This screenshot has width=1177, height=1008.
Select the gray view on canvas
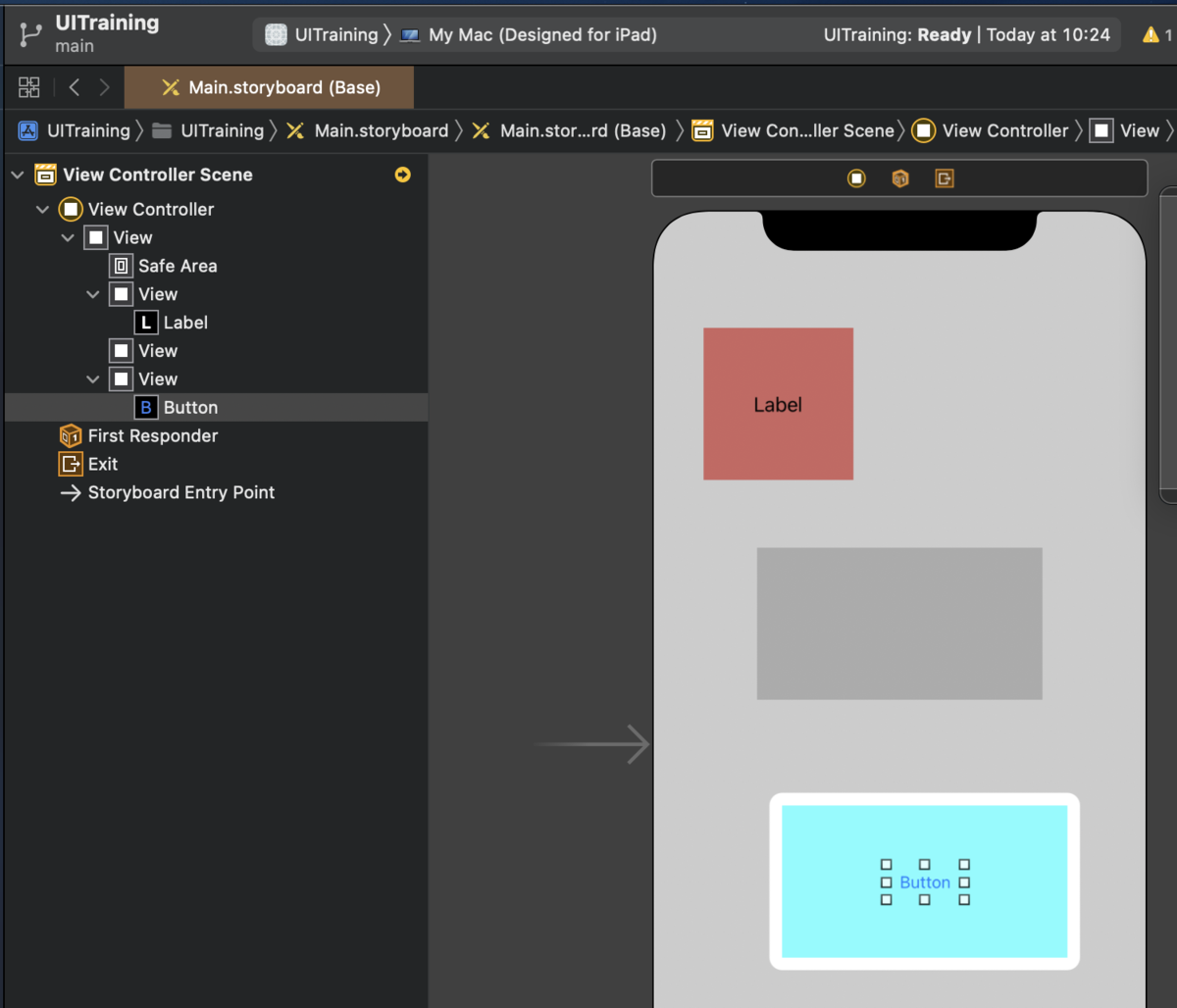(x=899, y=624)
